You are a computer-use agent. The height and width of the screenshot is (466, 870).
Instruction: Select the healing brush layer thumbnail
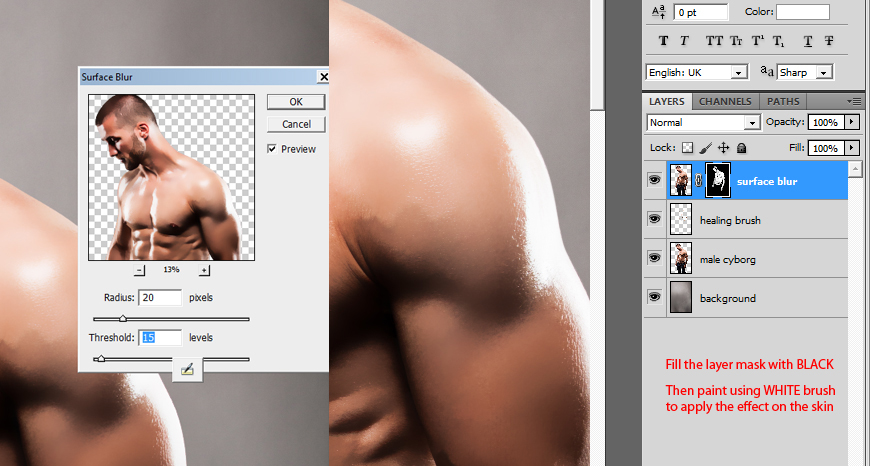tap(681, 219)
